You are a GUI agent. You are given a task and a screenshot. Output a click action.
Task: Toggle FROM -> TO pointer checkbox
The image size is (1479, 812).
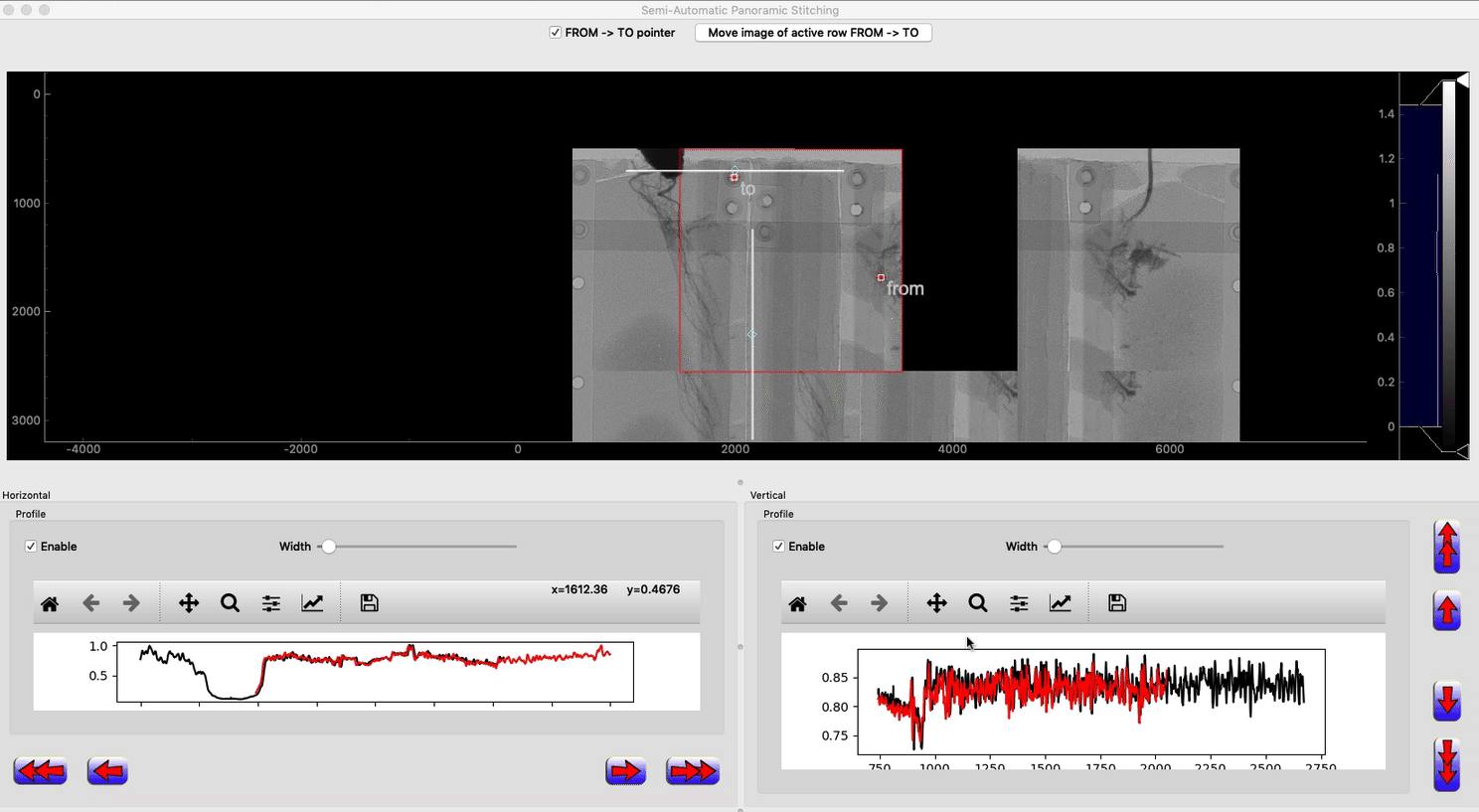click(556, 33)
